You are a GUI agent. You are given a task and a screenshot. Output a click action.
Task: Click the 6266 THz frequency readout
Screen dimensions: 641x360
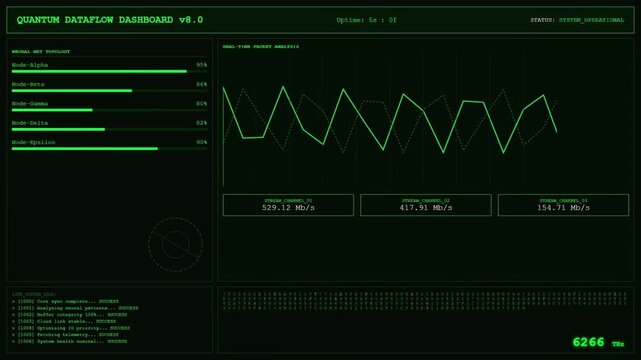click(598, 342)
